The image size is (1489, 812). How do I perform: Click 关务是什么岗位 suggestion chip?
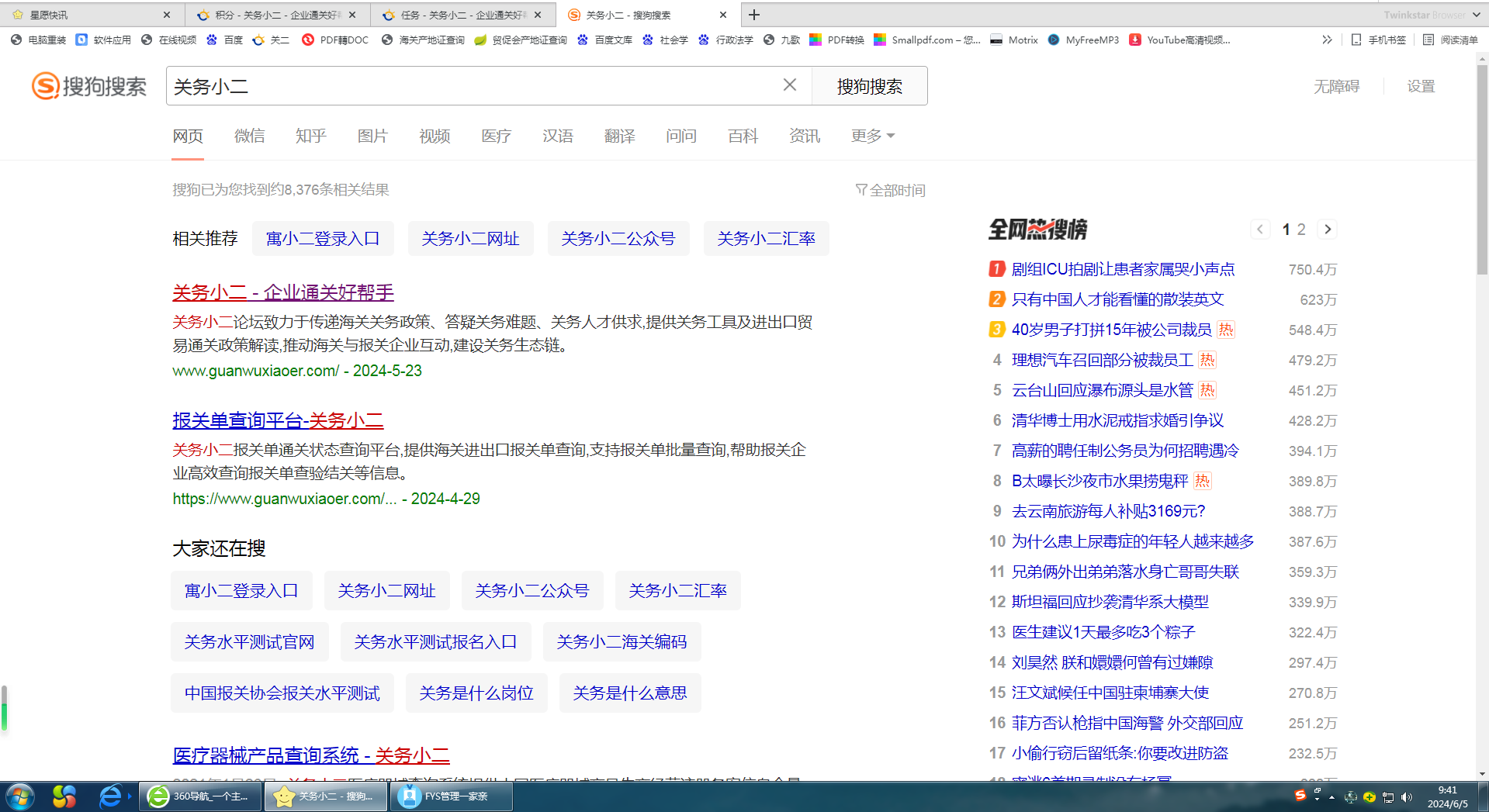(x=476, y=693)
